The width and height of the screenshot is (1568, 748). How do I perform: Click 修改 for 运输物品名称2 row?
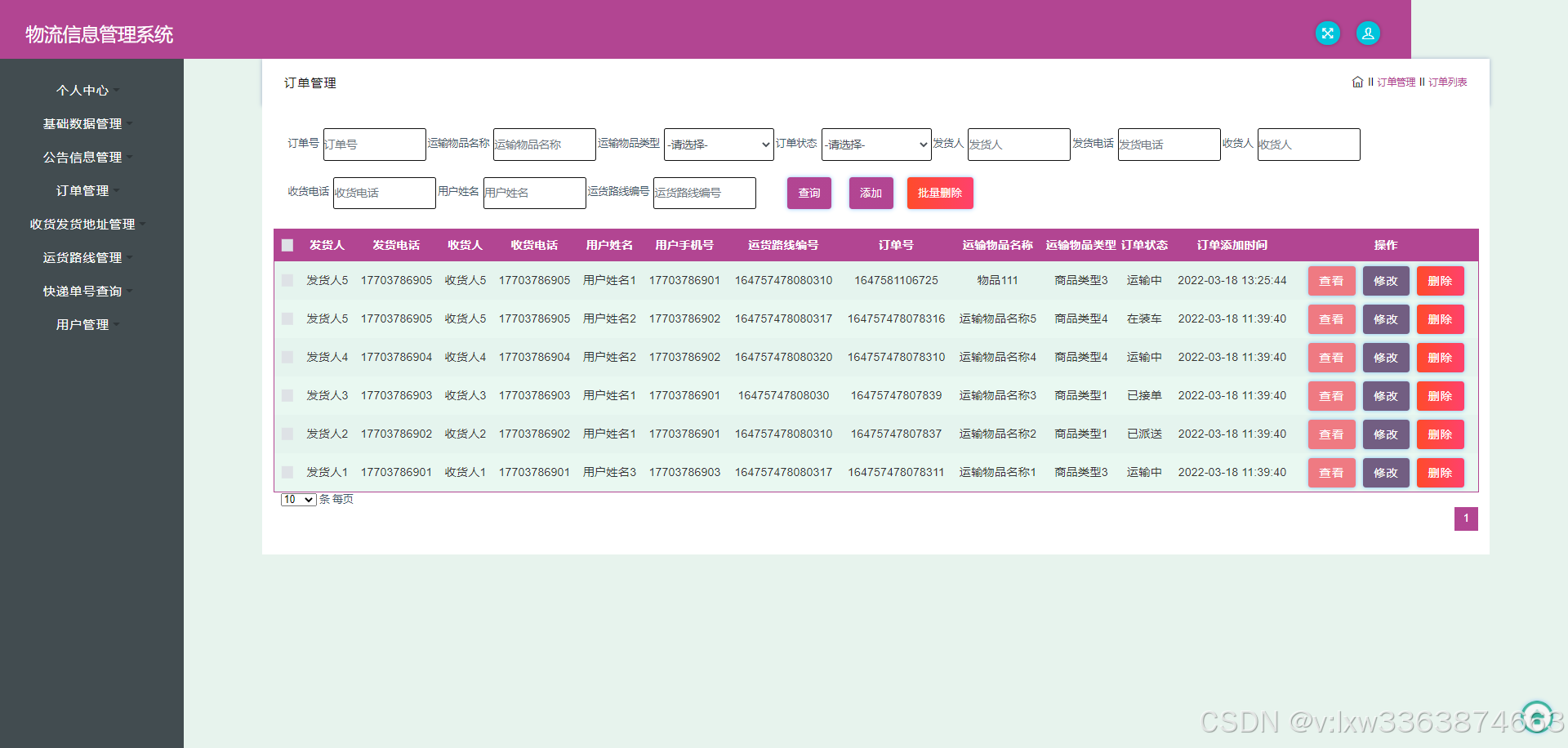[1386, 434]
